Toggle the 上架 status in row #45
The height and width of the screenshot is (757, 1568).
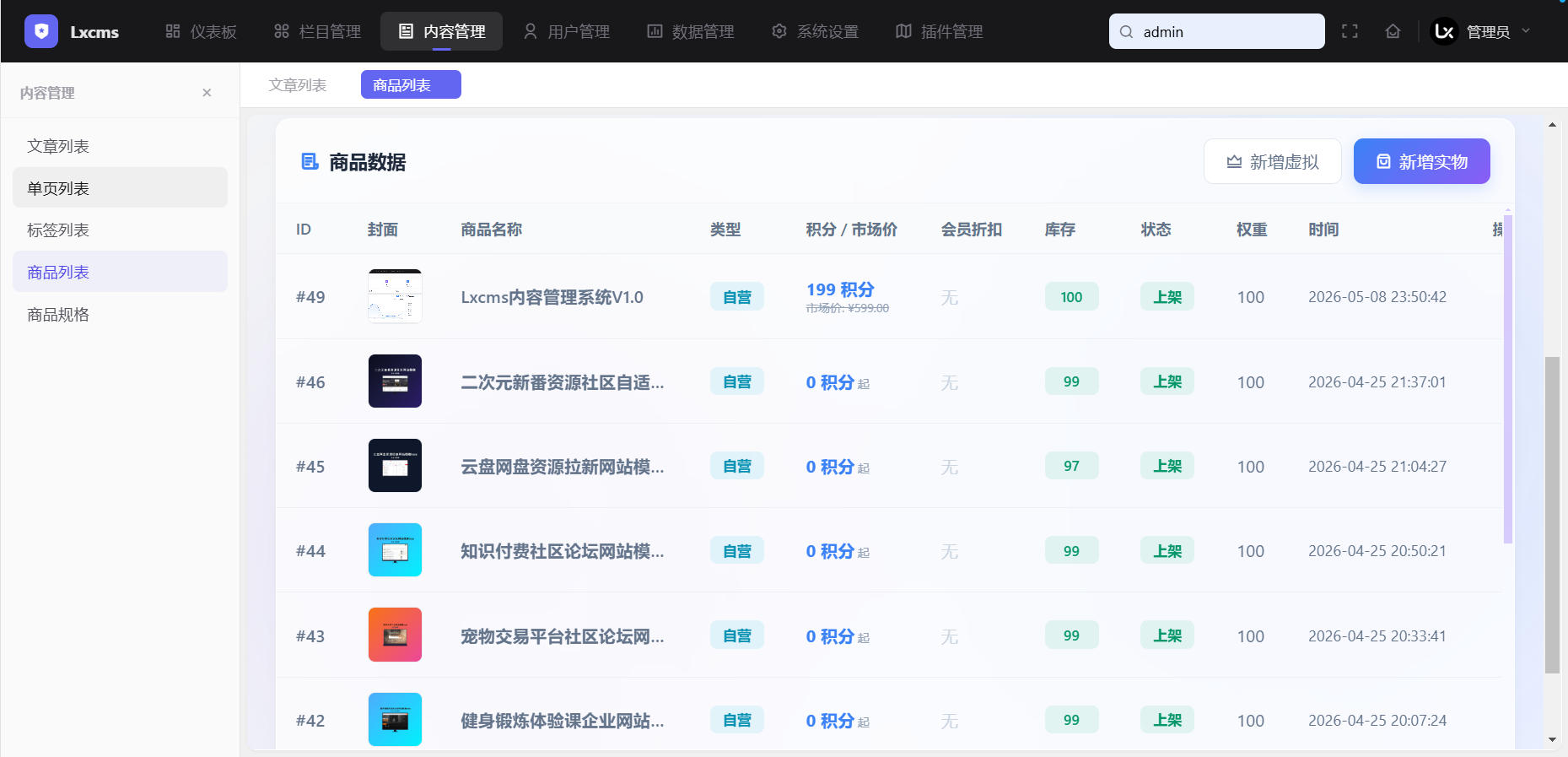[1167, 466]
